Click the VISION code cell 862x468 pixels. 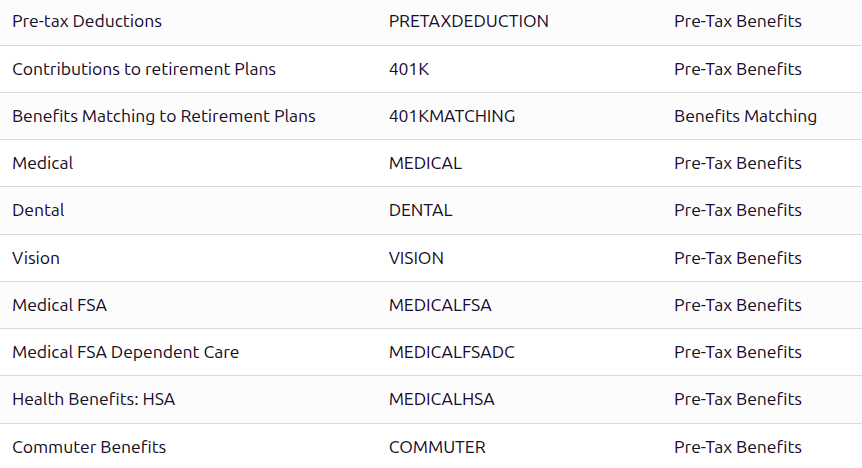click(416, 258)
